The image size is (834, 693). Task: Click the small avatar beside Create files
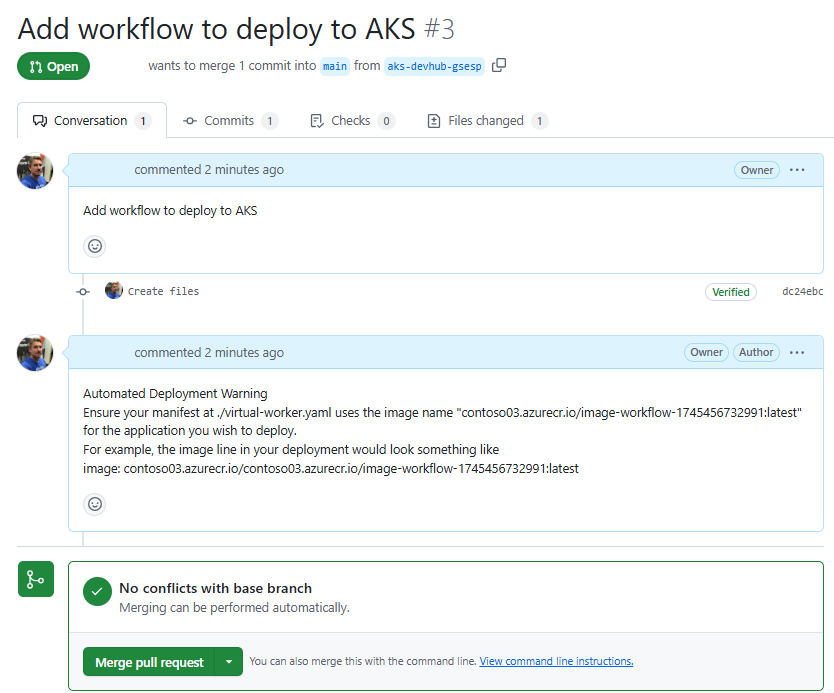tap(114, 291)
